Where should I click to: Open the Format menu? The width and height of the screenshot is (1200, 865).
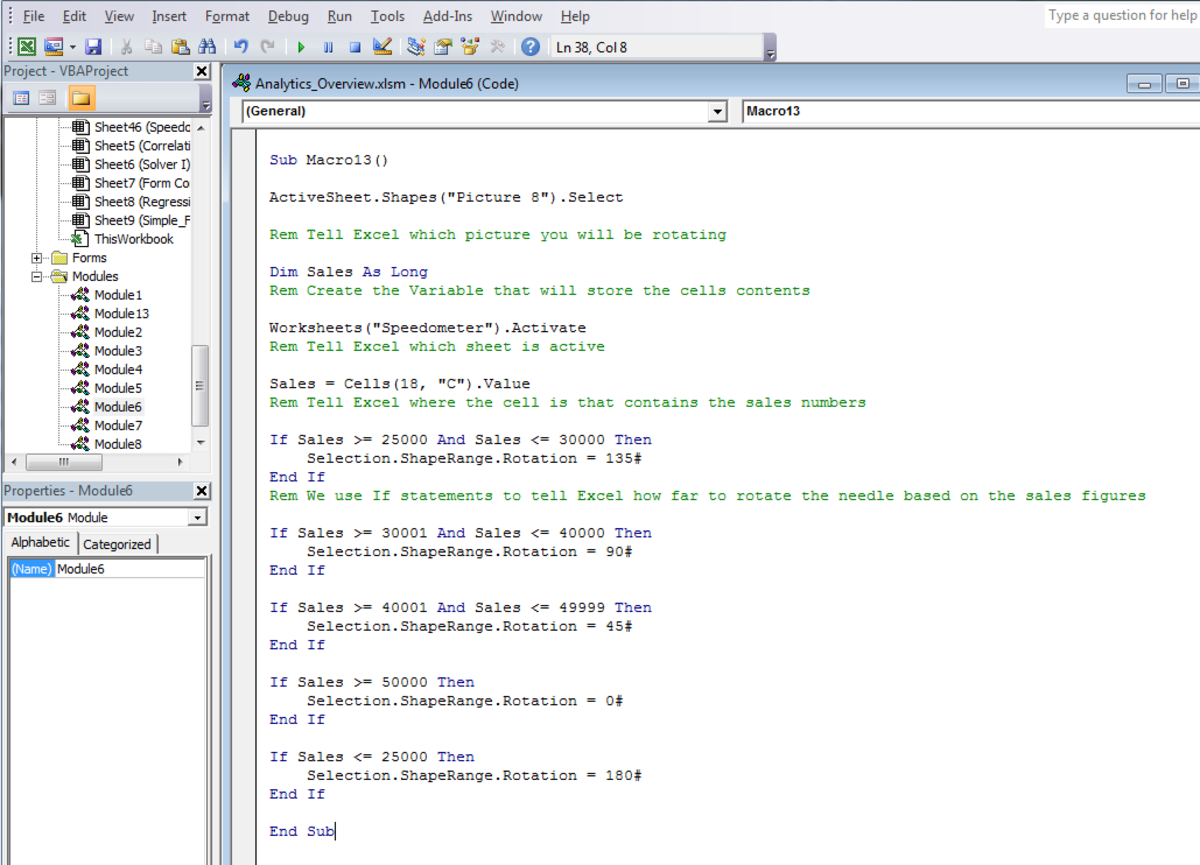(x=227, y=16)
